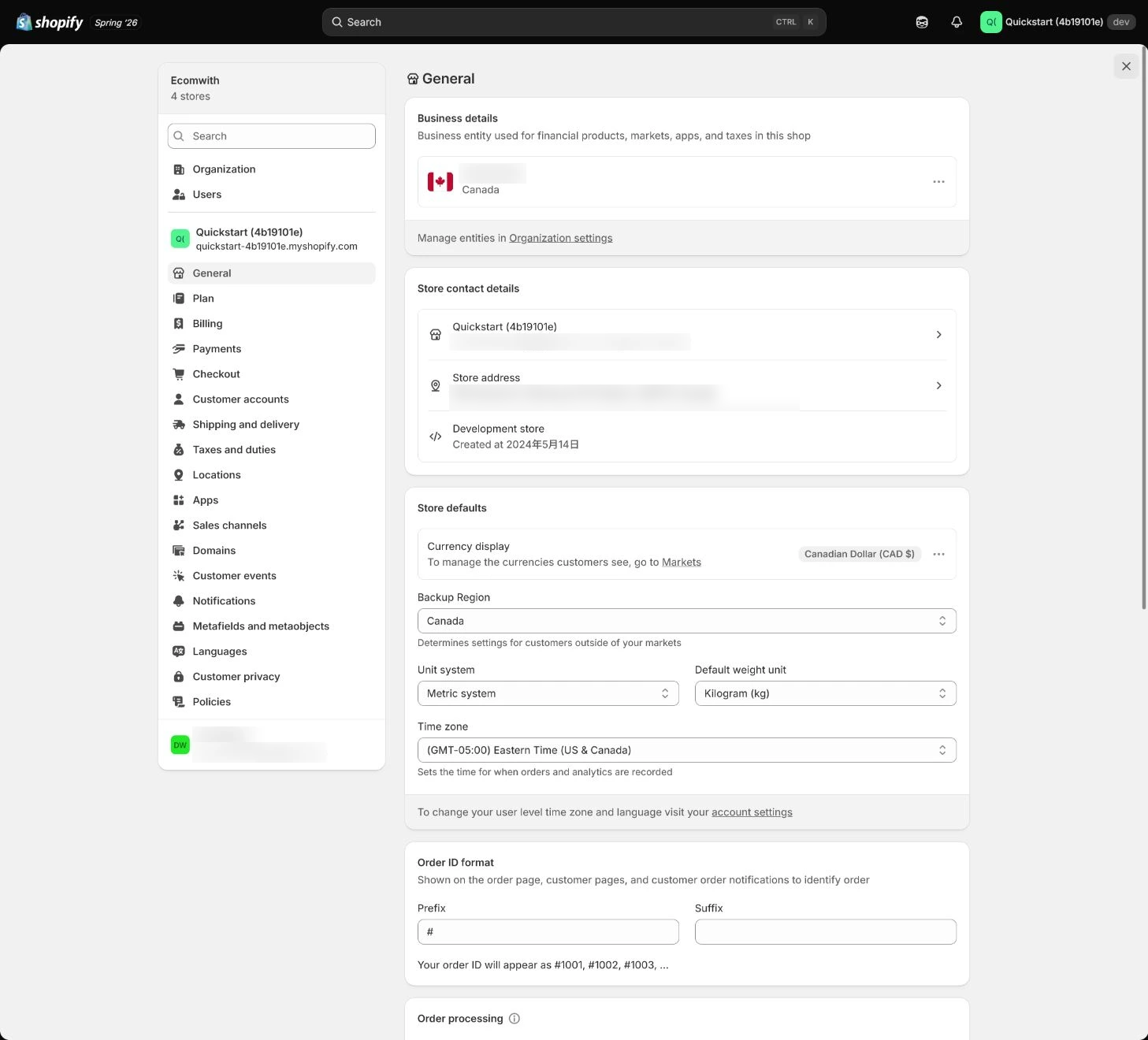Click the Checkout cart icon
The width and height of the screenshot is (1148, 1040).
click(x=179, y=374)
